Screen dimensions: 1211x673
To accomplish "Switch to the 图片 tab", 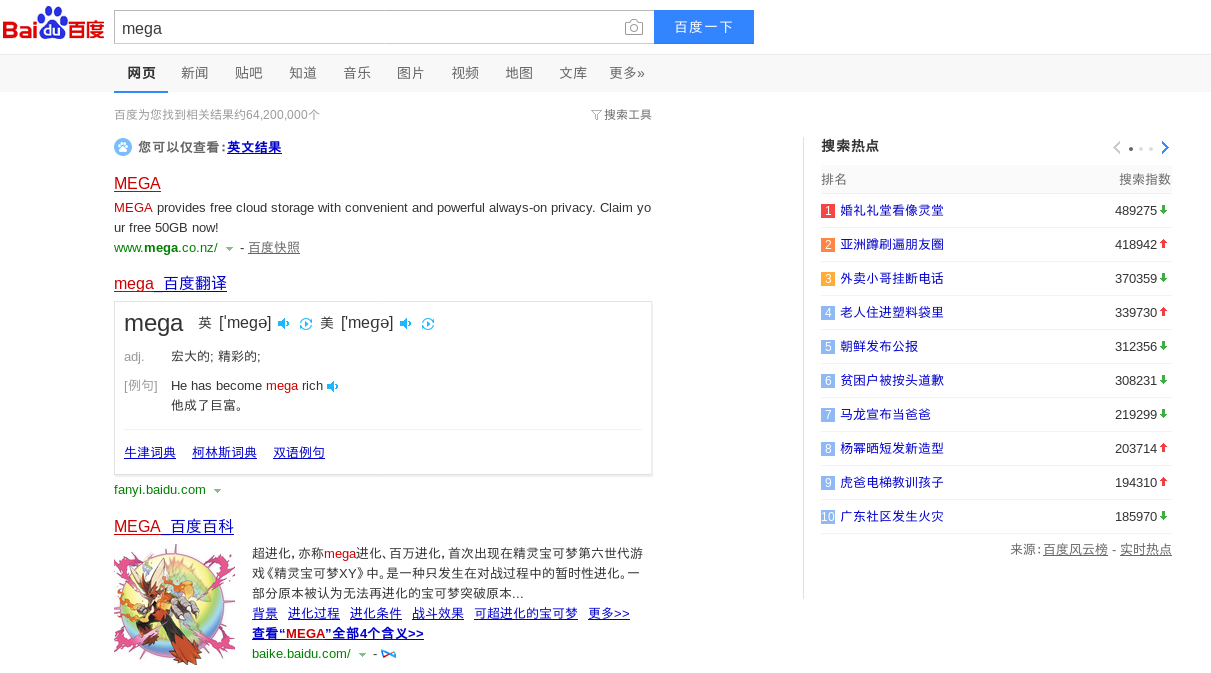I will point(411,73).
